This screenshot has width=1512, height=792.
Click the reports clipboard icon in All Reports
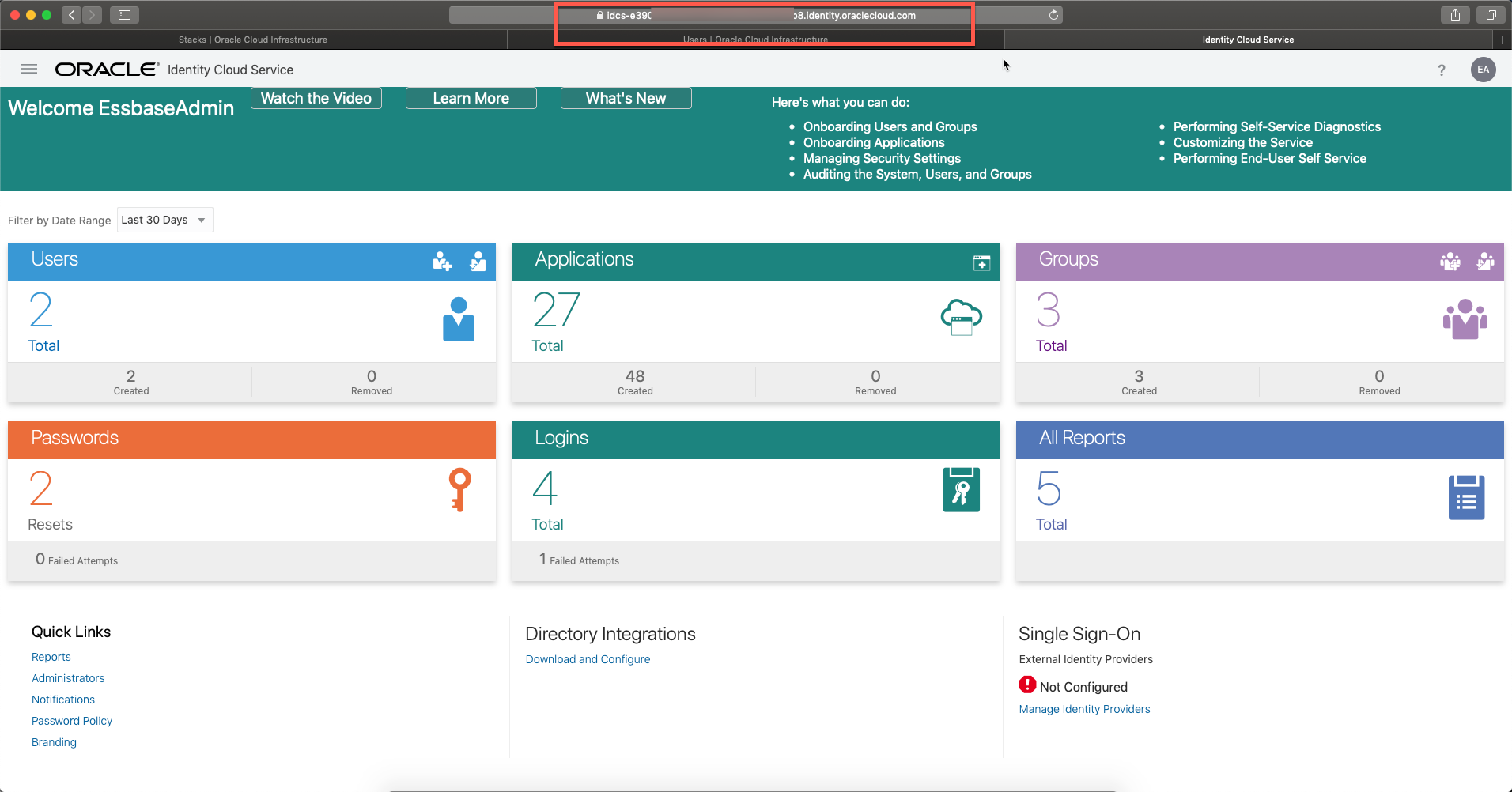pos(1466,497)
